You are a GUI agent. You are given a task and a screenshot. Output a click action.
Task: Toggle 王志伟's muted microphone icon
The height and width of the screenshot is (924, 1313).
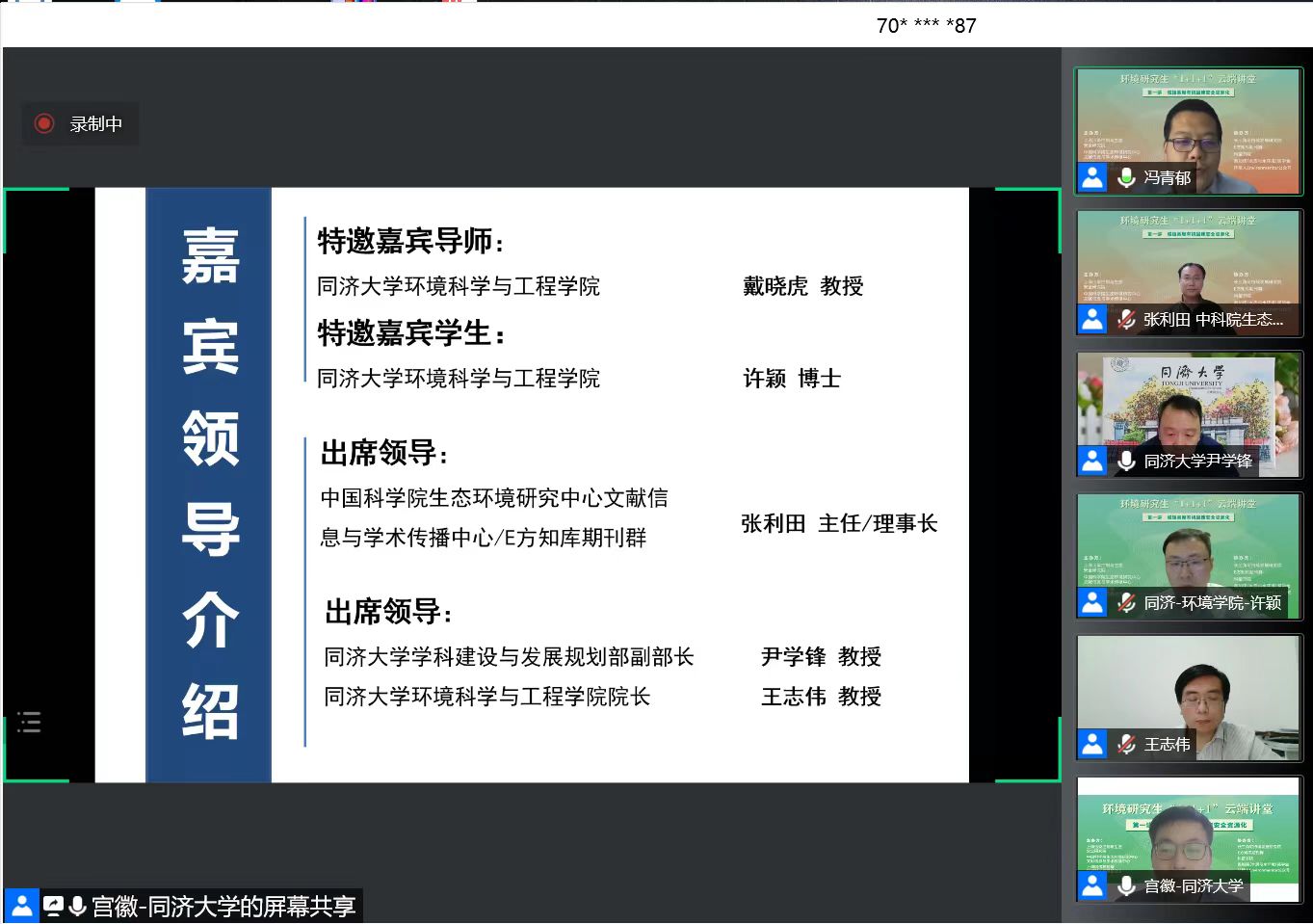pos(1126,745)
